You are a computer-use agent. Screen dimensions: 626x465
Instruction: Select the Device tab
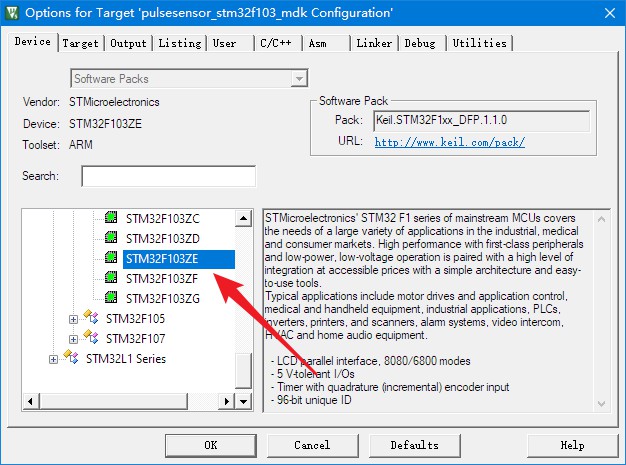pyautogui.click(x=33, y=42)
